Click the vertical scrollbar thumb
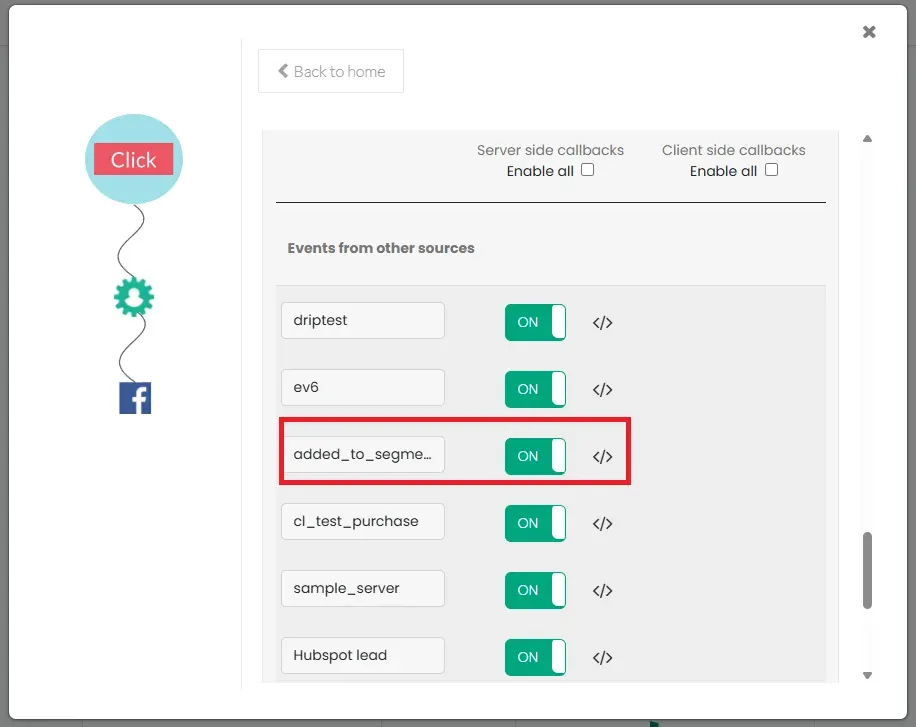Image resolution: width=916 pixels, height=727 pixels. click(x=868, y=570)
